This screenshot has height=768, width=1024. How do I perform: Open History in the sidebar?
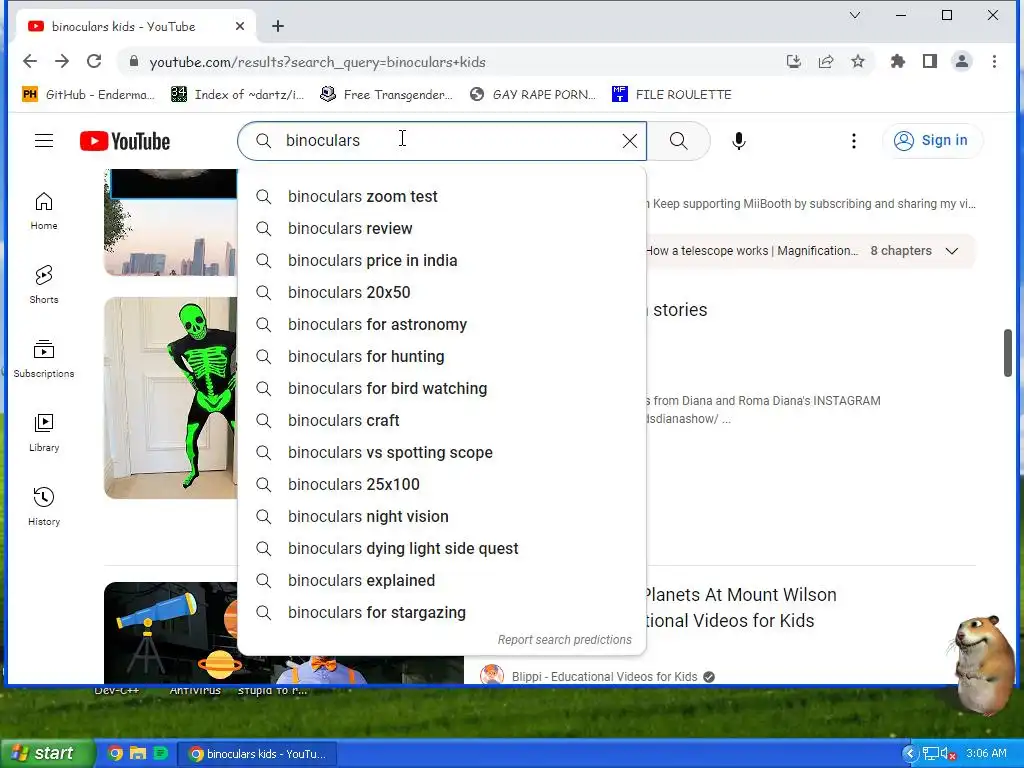(44, 506)
